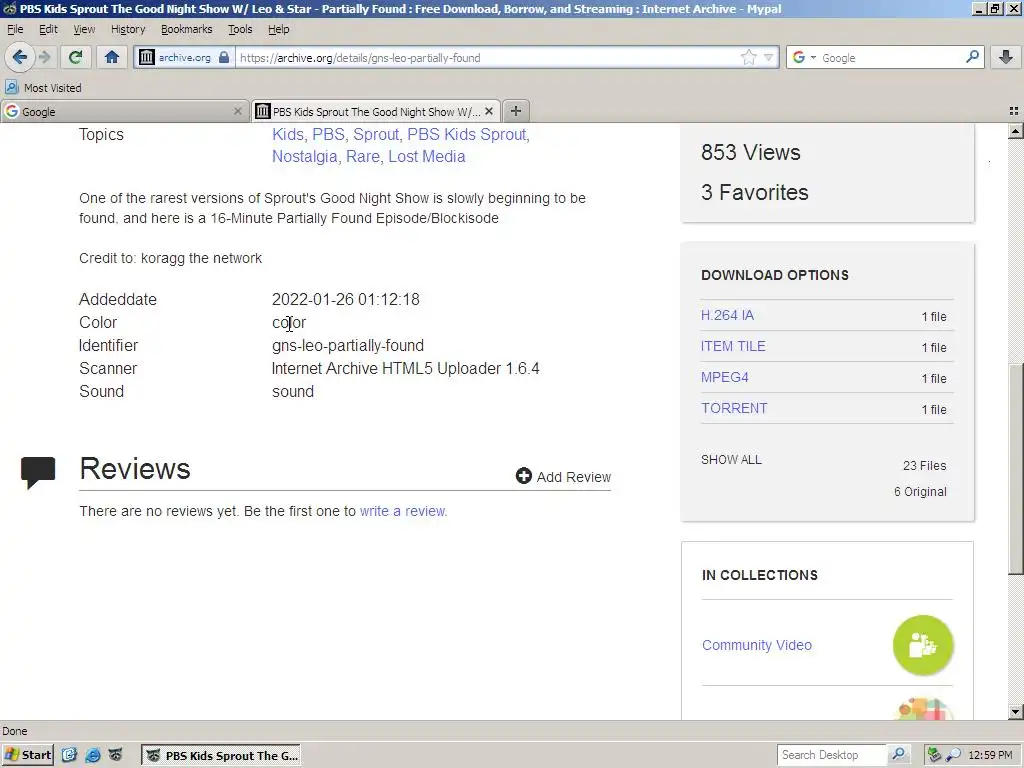Open the list all tabs button
The height and width of the screenshot is (768, 1024).
coord(1014,112)
